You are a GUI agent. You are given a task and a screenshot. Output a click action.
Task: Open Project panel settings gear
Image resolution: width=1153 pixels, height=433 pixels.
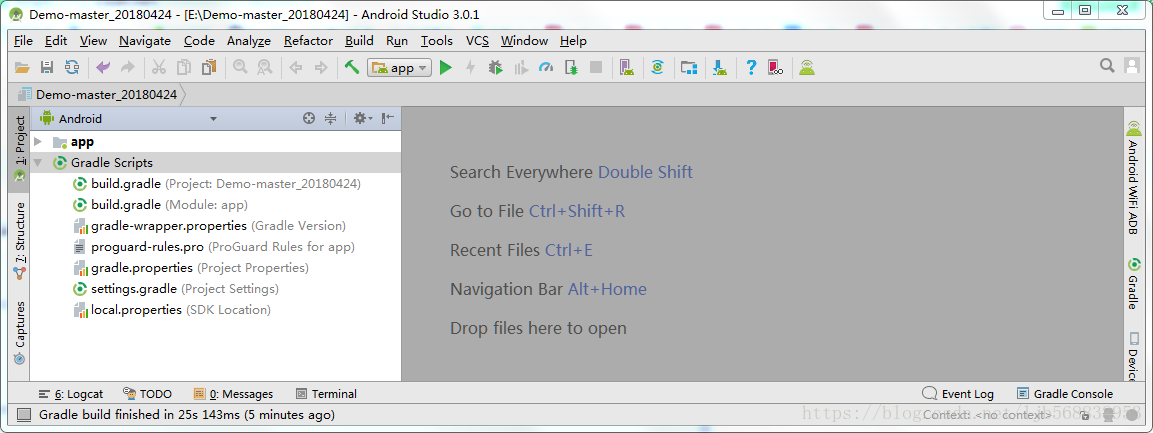point(361,118)
